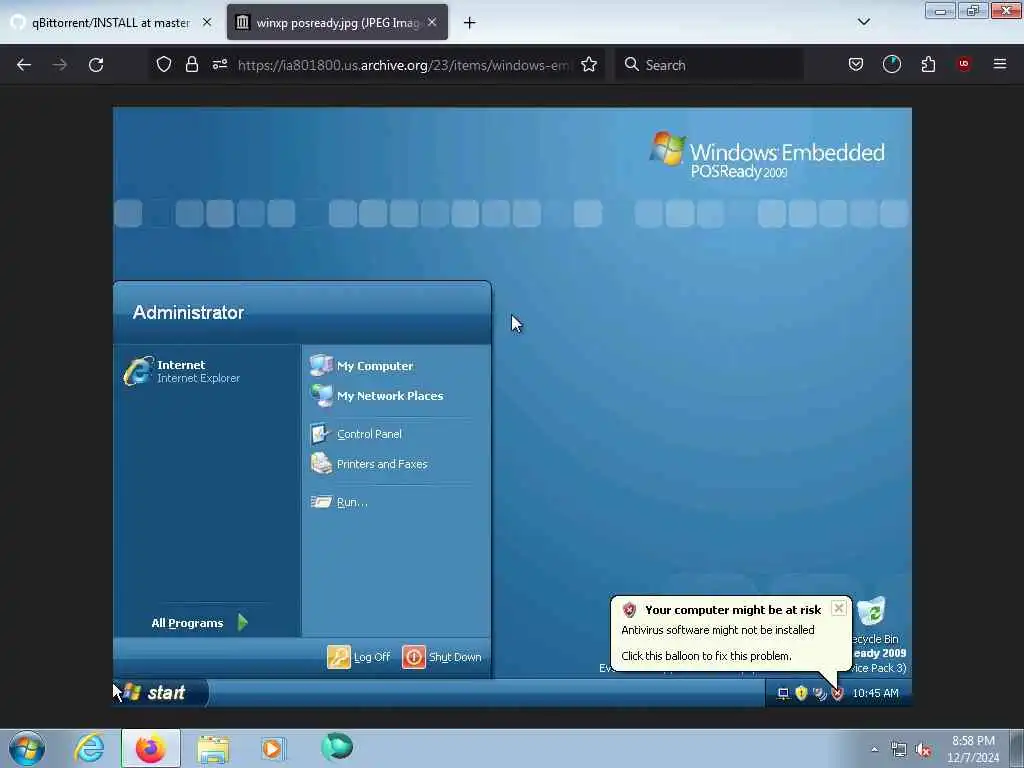Open Windows Explorer folder in taskbar
This screenshot has height=768, width=1024.
point(213,748)
